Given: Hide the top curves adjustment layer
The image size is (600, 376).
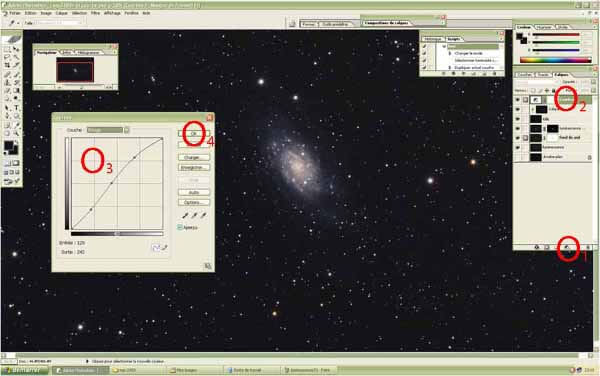Looking at the screenshot, I should tap(517, 99).
